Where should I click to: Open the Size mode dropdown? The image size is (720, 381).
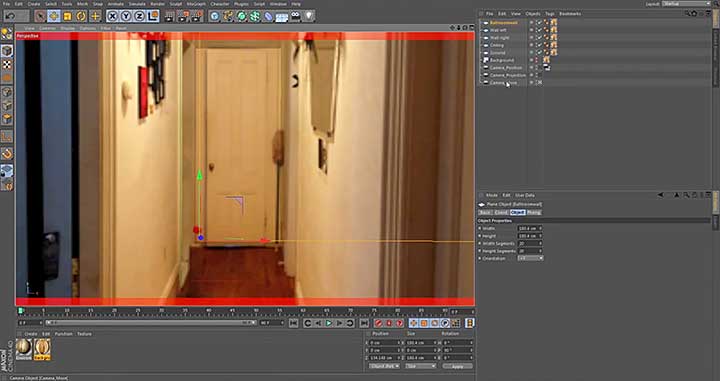420,366
